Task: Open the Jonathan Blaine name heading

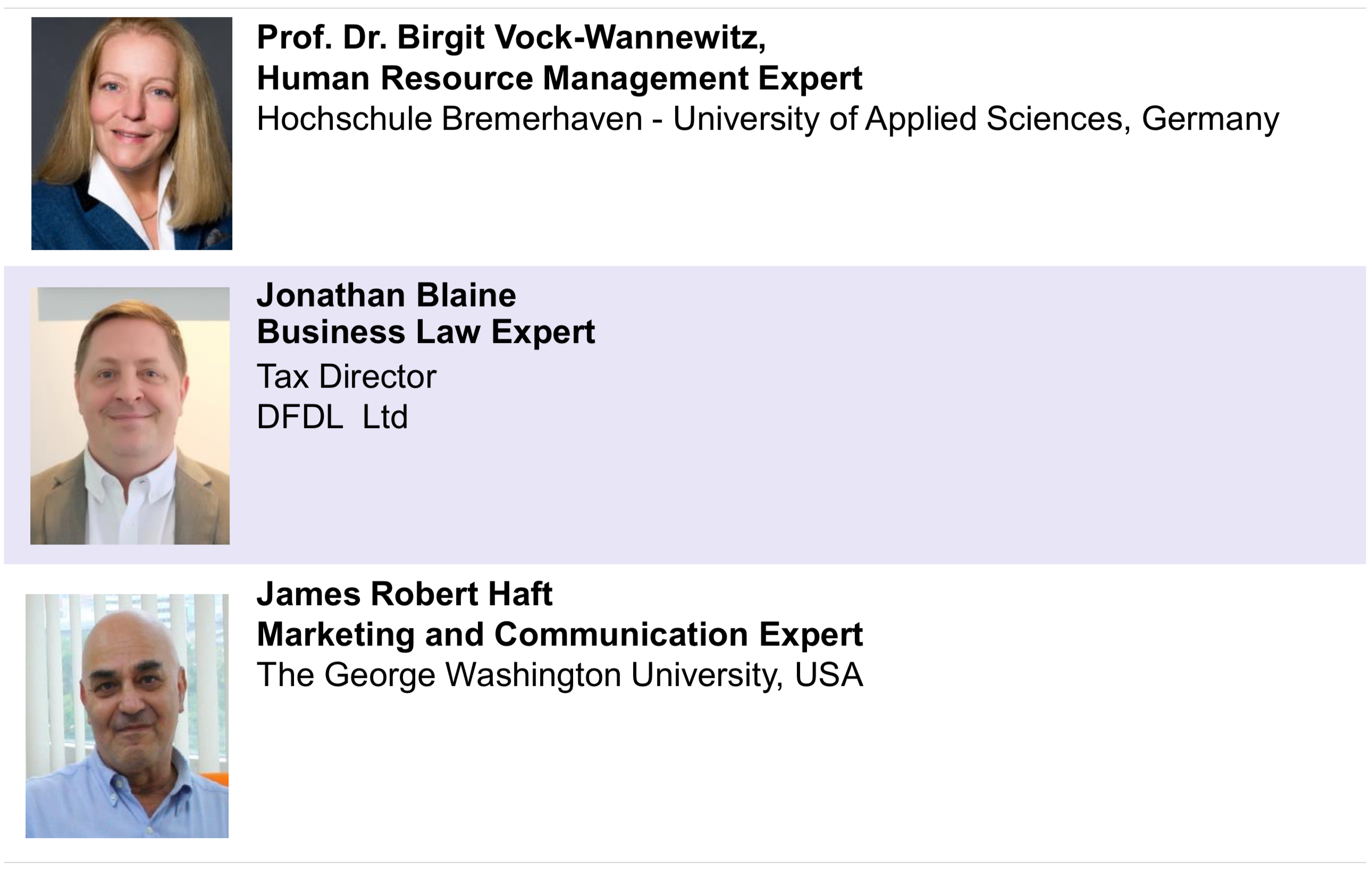Action: 386,295
